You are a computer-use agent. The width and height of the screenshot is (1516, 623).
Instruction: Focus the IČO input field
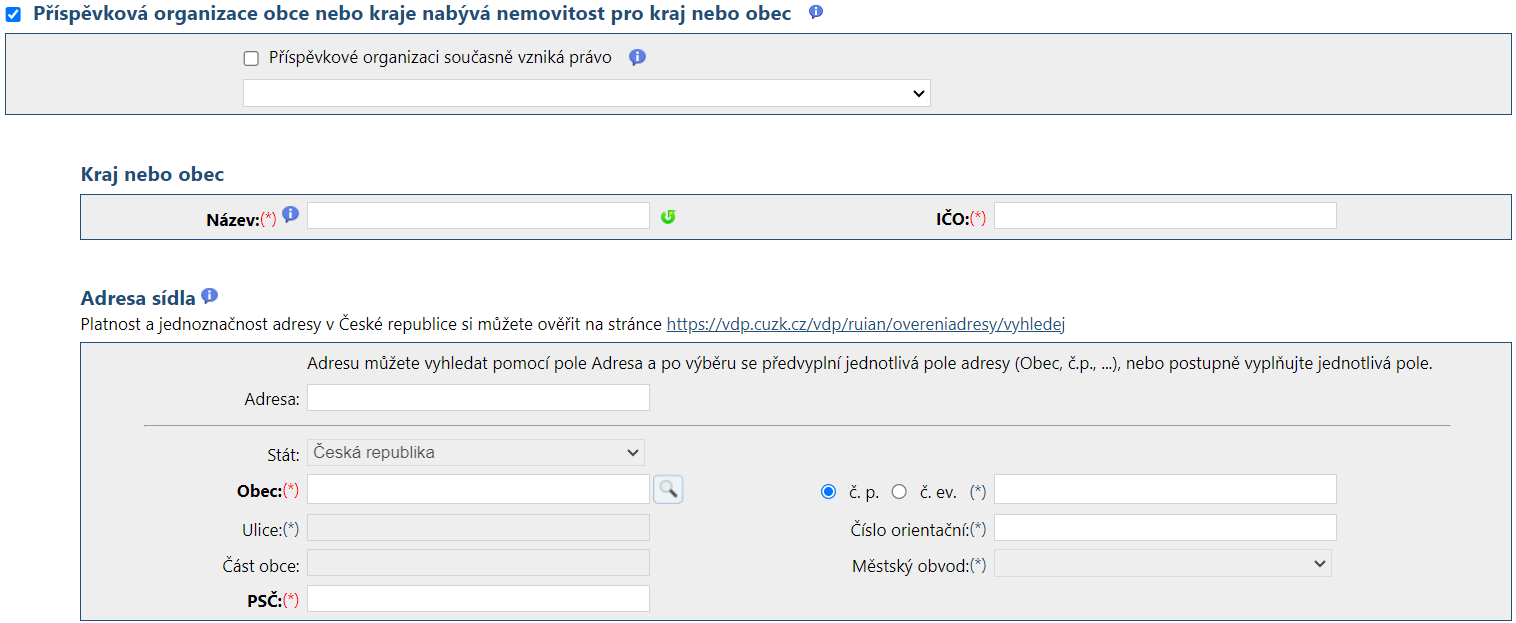[x=1165, y=216]
